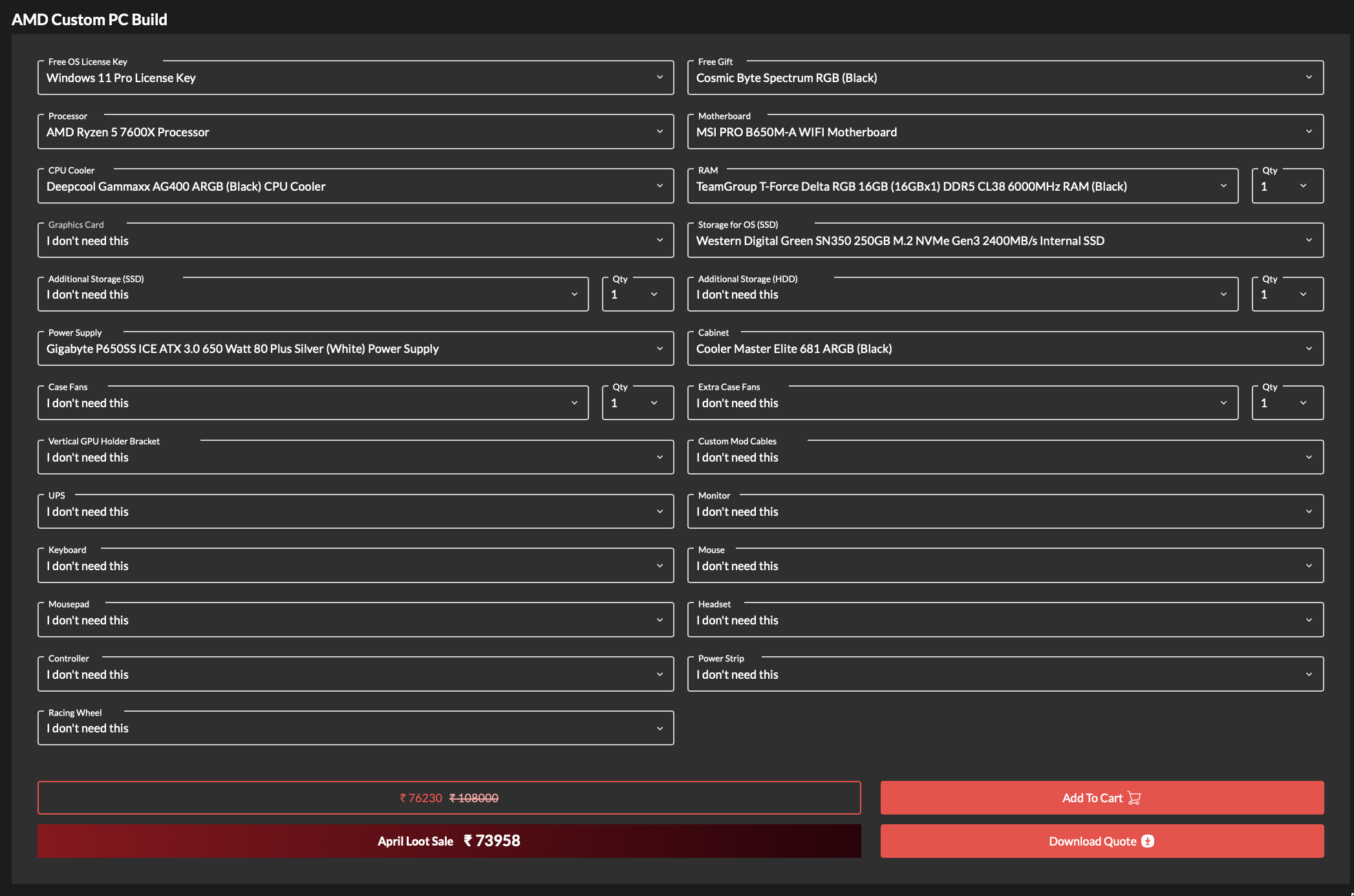Click the cart icon on Add To Cart
1354x896 pixels.
tap(1134, 798)
